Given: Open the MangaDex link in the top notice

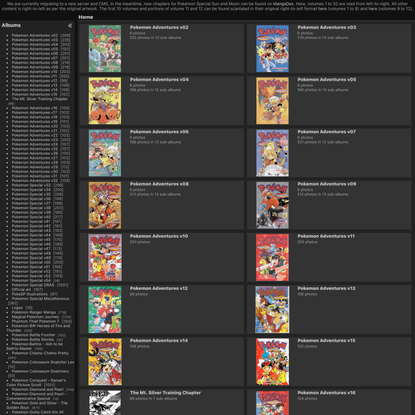Looking at the screenshot, I should (283, 4).
